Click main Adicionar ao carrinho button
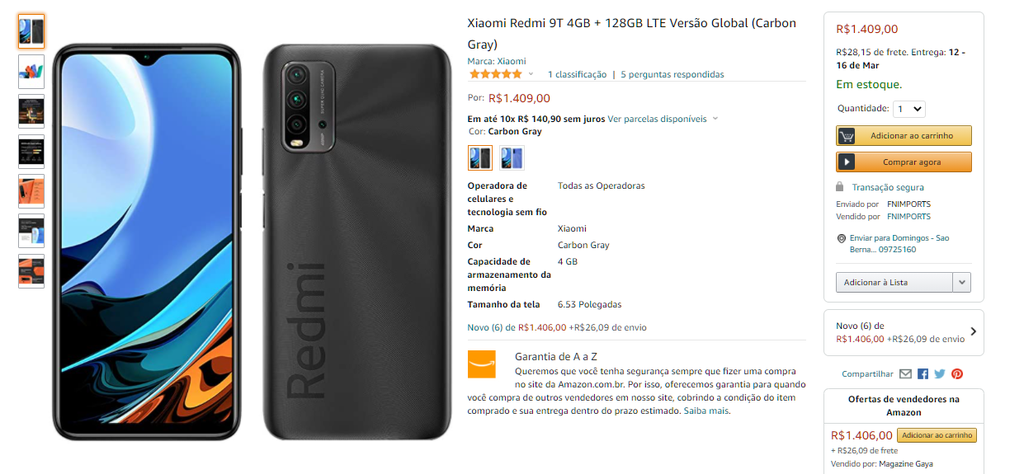This screenshot has width=1024, height=474. point(904,136)
